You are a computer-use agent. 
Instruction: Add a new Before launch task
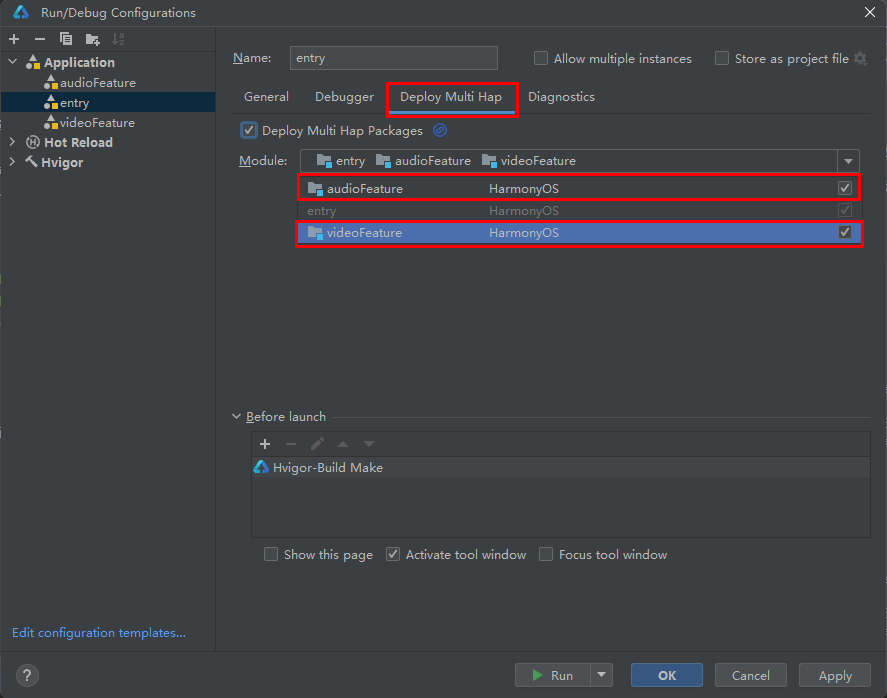click(x=265, y=444)
